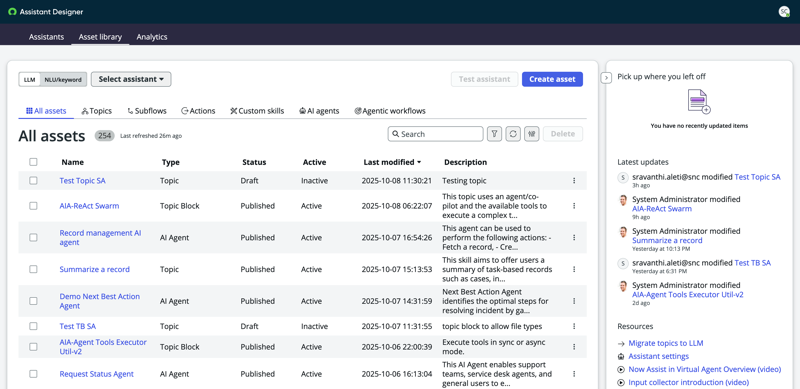Click AIA-Agent Tools Executor Util-v2 in Latest updates
Image resolution: width=800 pixels, height=389 pixels.
[688, 295]
